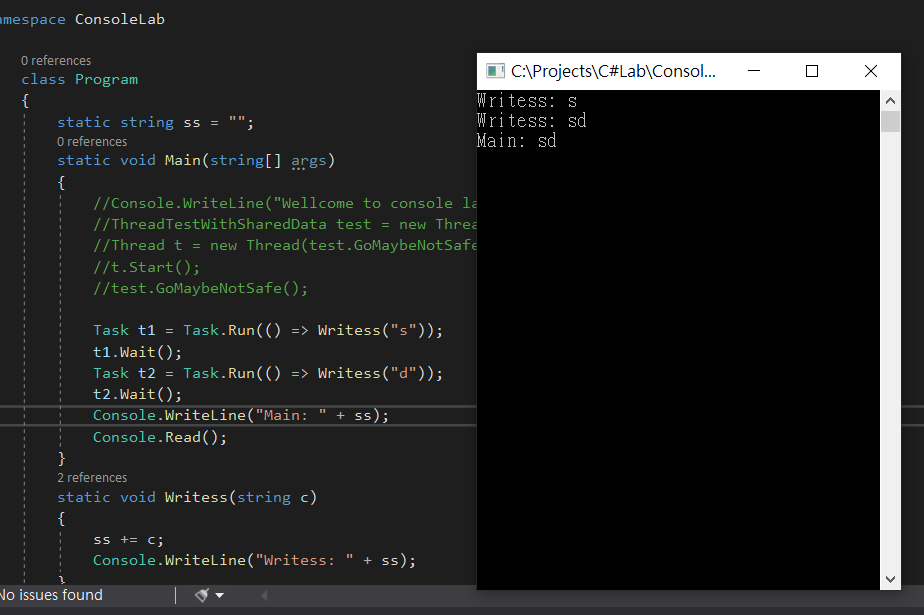The image size is (924, 615).
Task: Click the 'ss += c;' statement
Action: (128, 540)
